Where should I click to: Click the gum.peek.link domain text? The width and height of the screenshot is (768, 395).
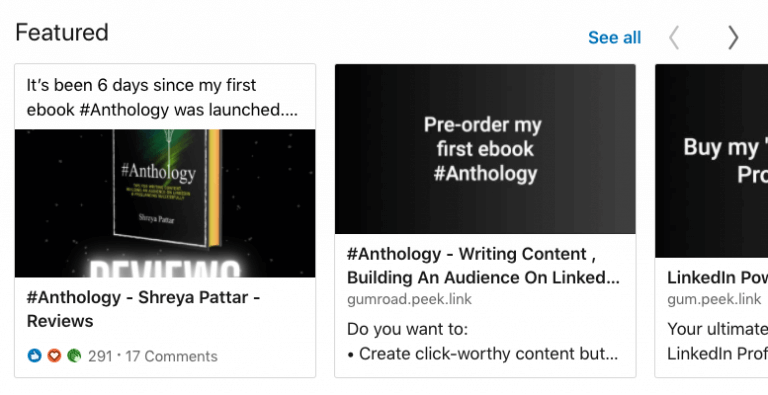click(x=714, y=299)
